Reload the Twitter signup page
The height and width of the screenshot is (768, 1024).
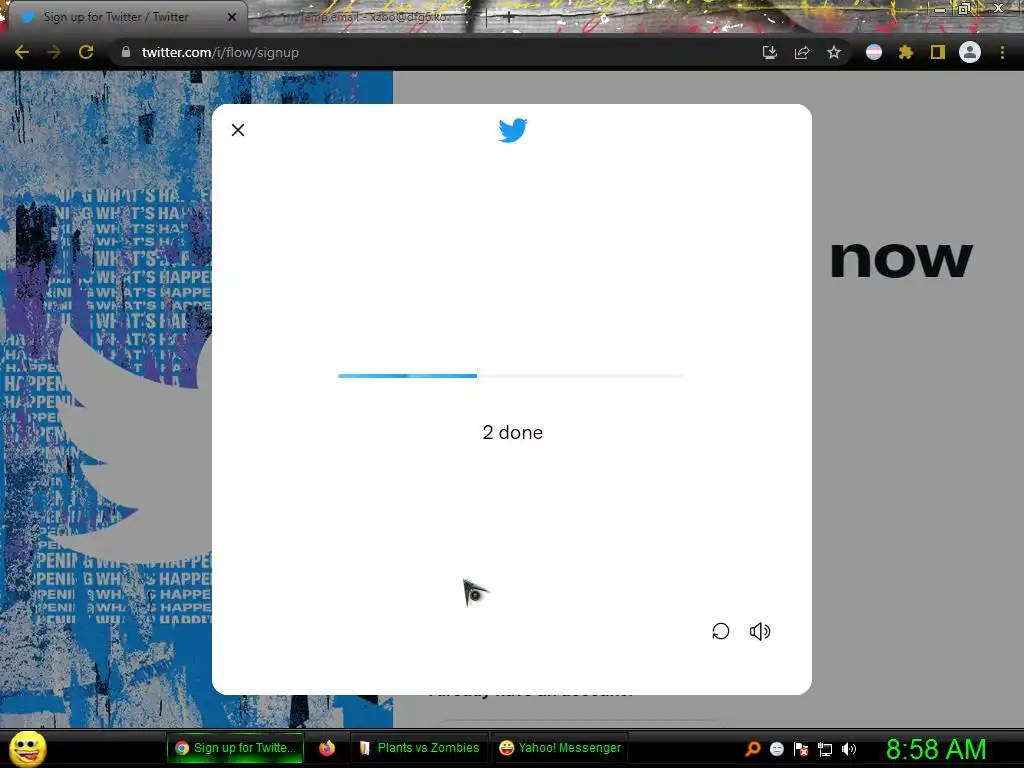[86, 52]
